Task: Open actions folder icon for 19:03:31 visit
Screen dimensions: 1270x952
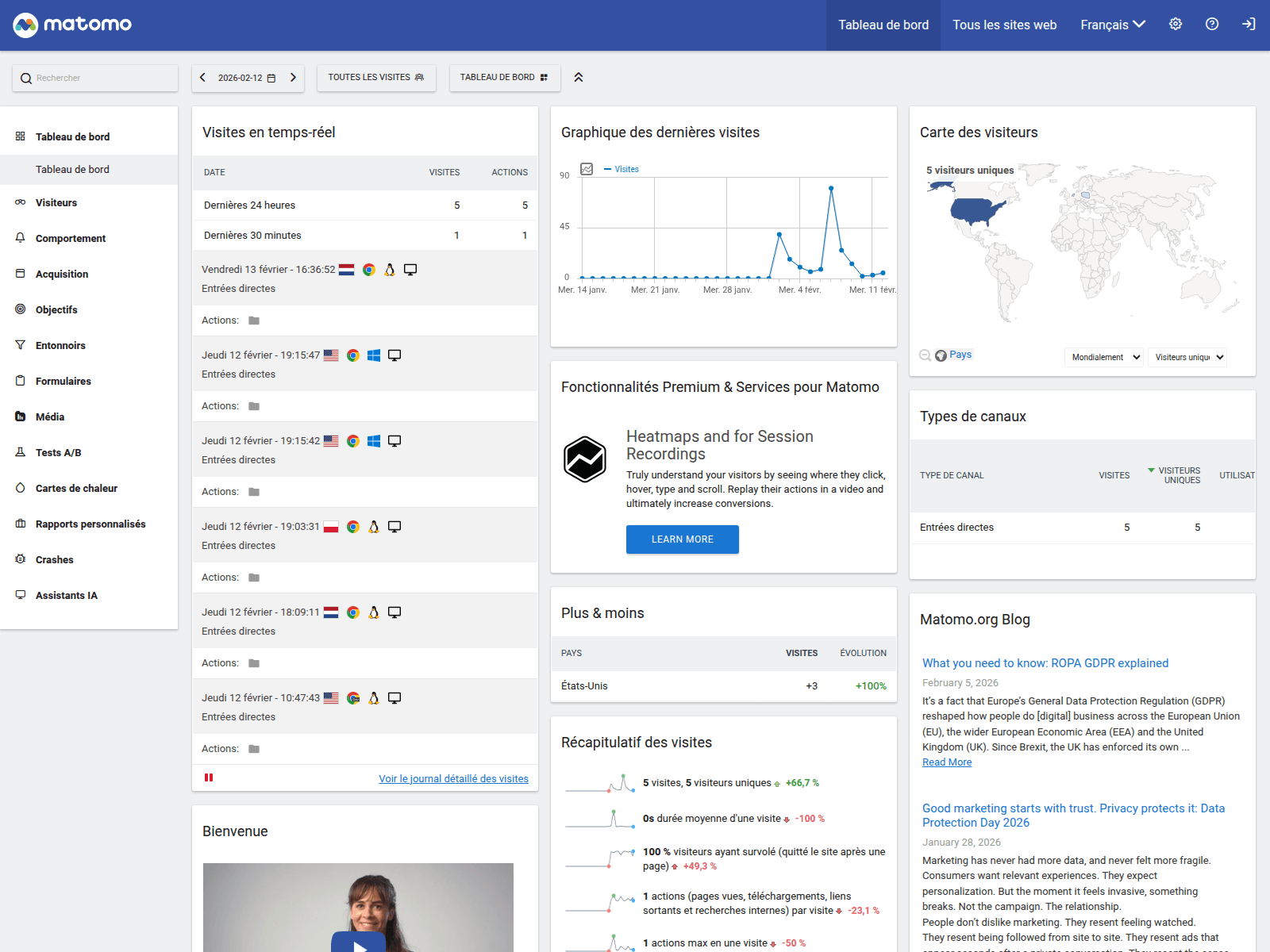Action: [x=254, y=578]
